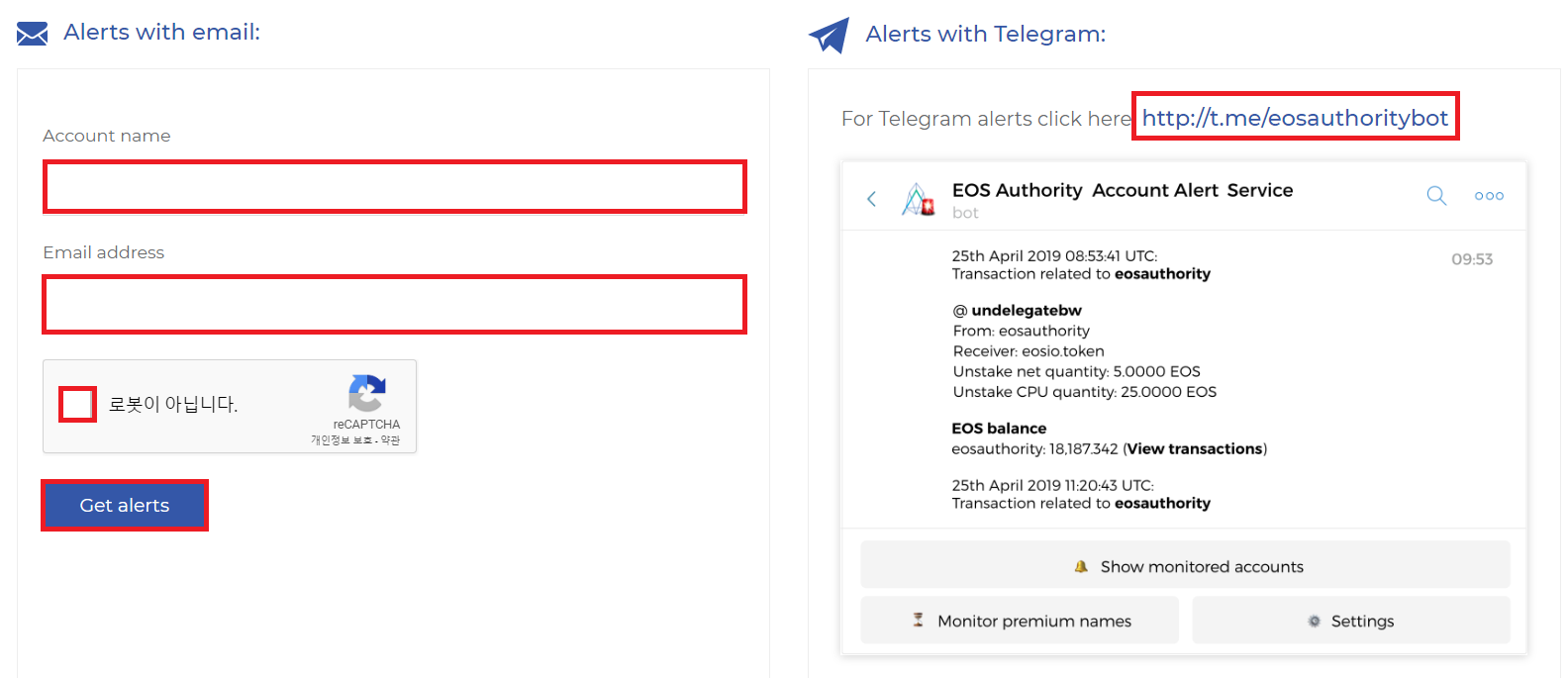Screen dimensions: 1568x678
Task: Click the EOS Authority bot avatar
Action: (x=919, y=199)
